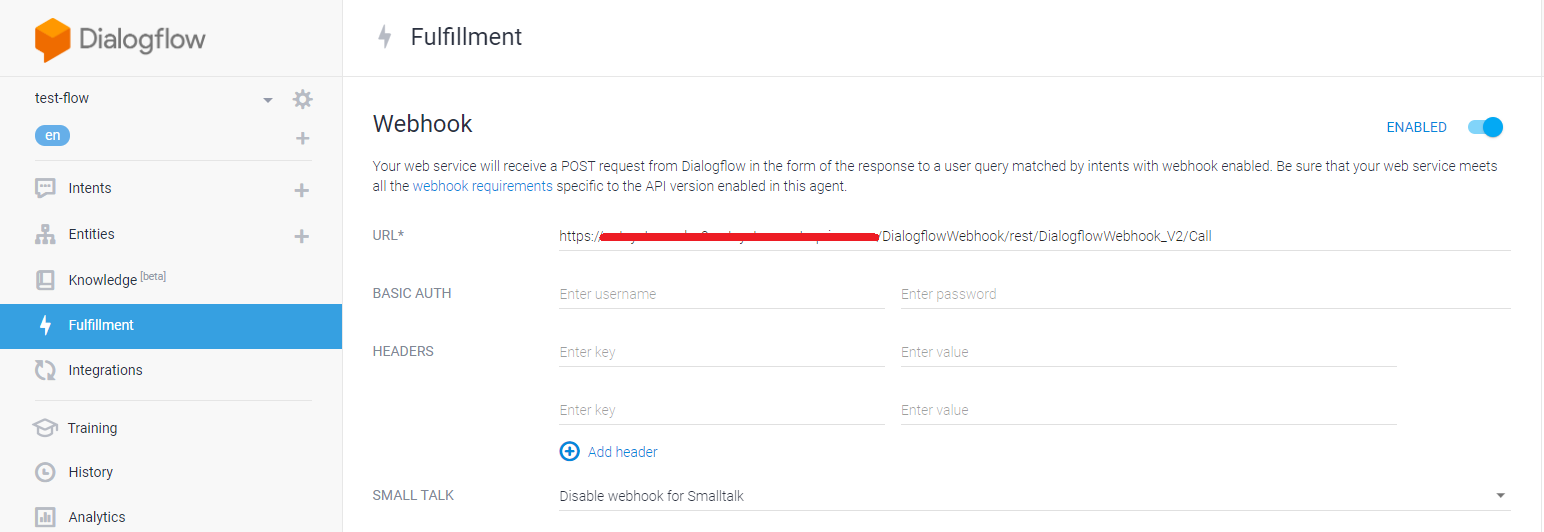Image resolution: width=1544 pixels, height=532 pixels.
Task: Toggle the webhook ENABLED switch
Action: click(1486, 127)
